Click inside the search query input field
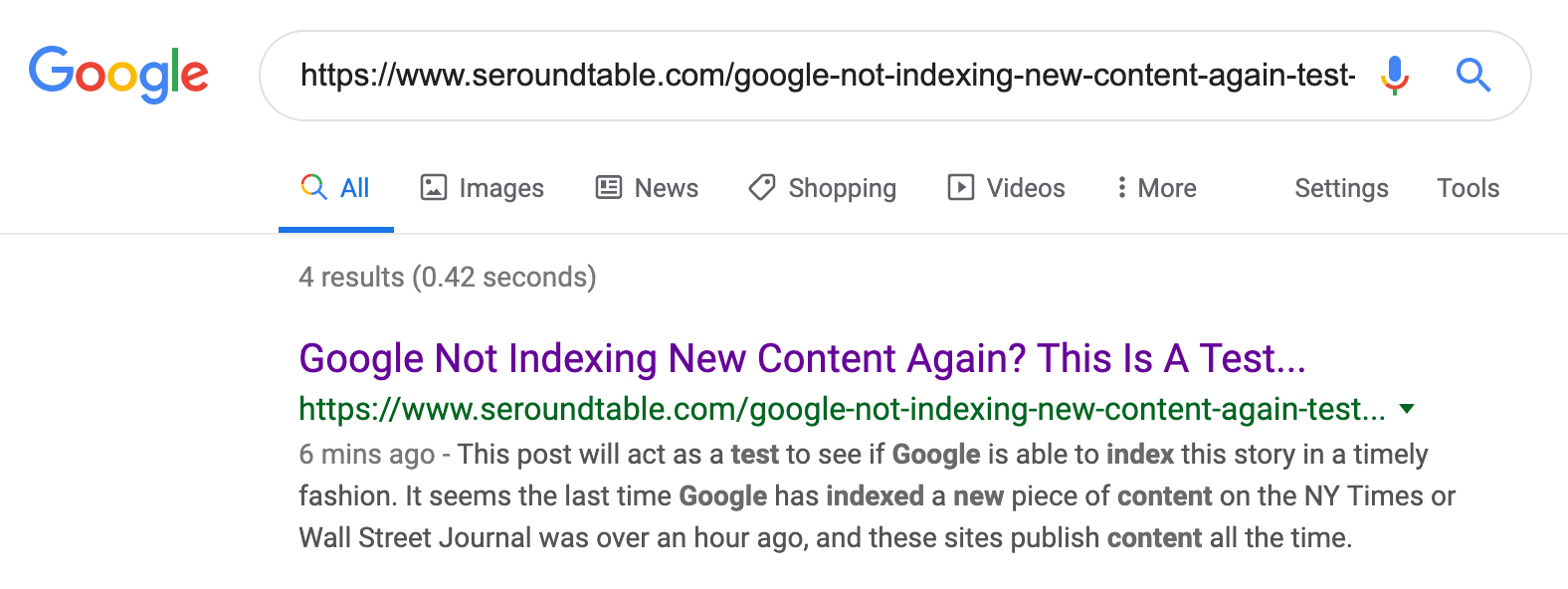1568x589 pixels. pyautogui.click(x=796, y=75)
